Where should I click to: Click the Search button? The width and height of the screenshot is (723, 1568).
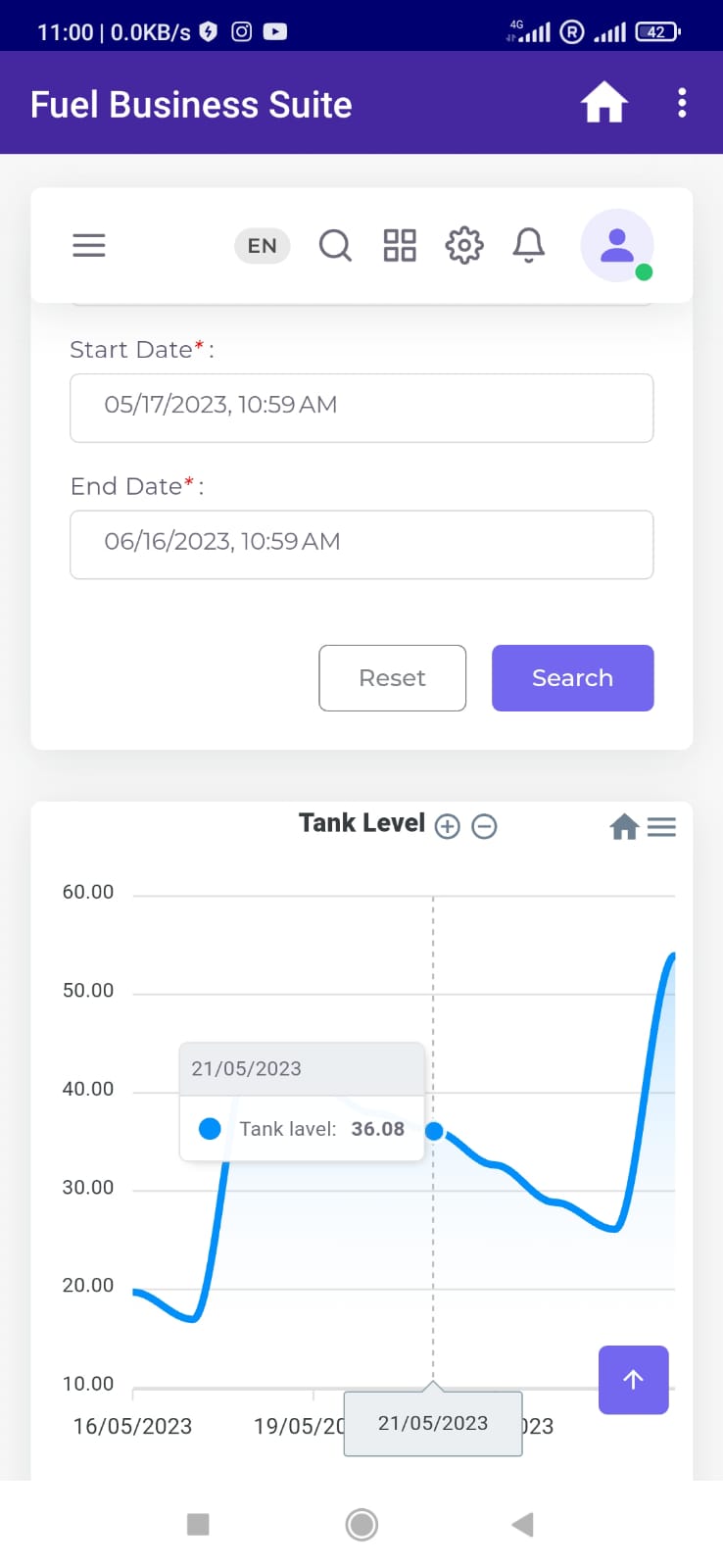pyautogui.click(x=573, y=678)
